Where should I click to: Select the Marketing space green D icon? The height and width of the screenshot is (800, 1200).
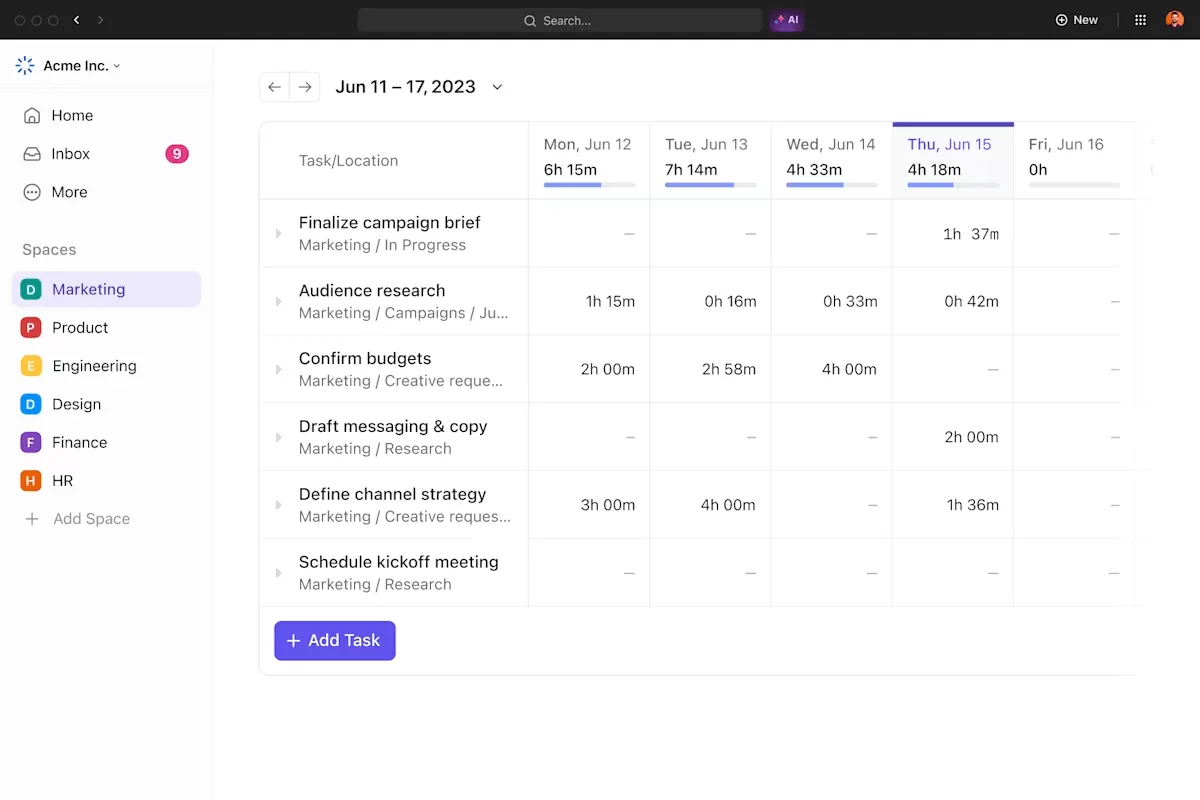click(x=31, y=290)
